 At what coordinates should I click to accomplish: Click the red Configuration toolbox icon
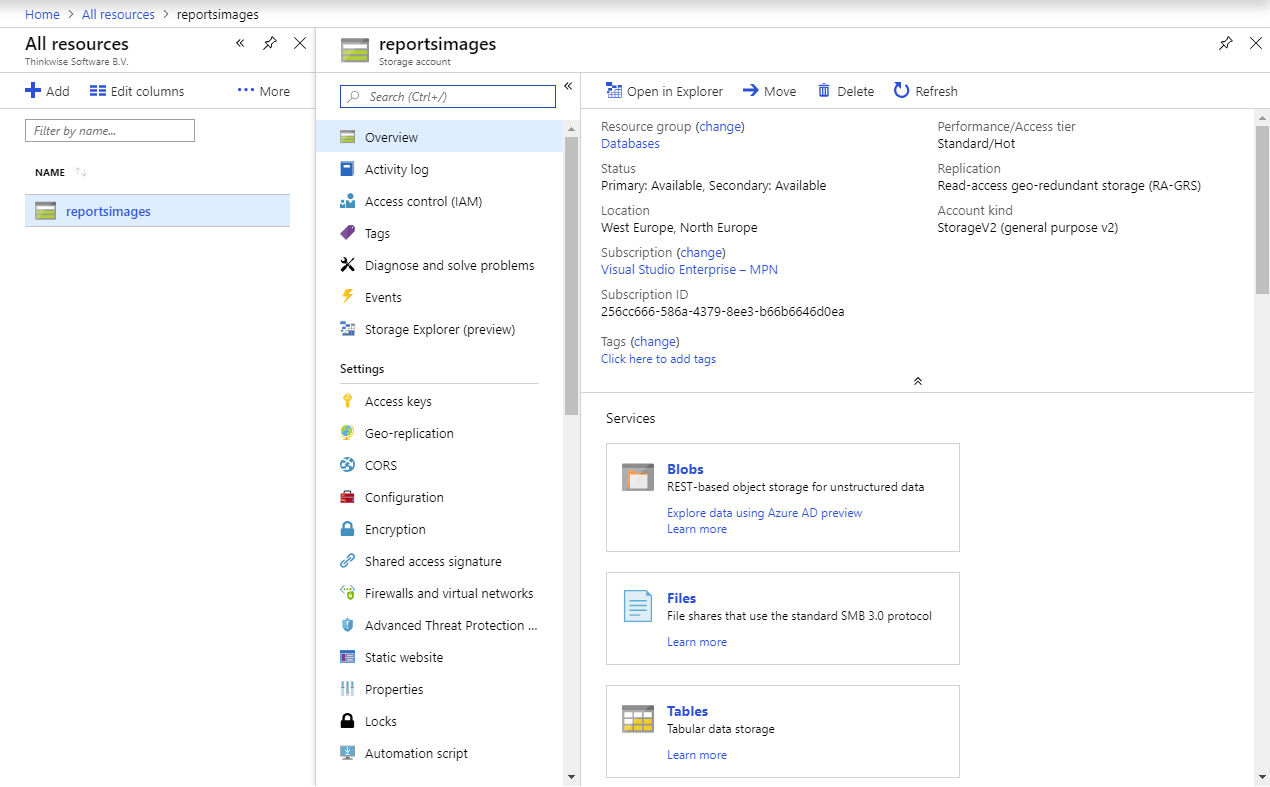click(348, 497)
